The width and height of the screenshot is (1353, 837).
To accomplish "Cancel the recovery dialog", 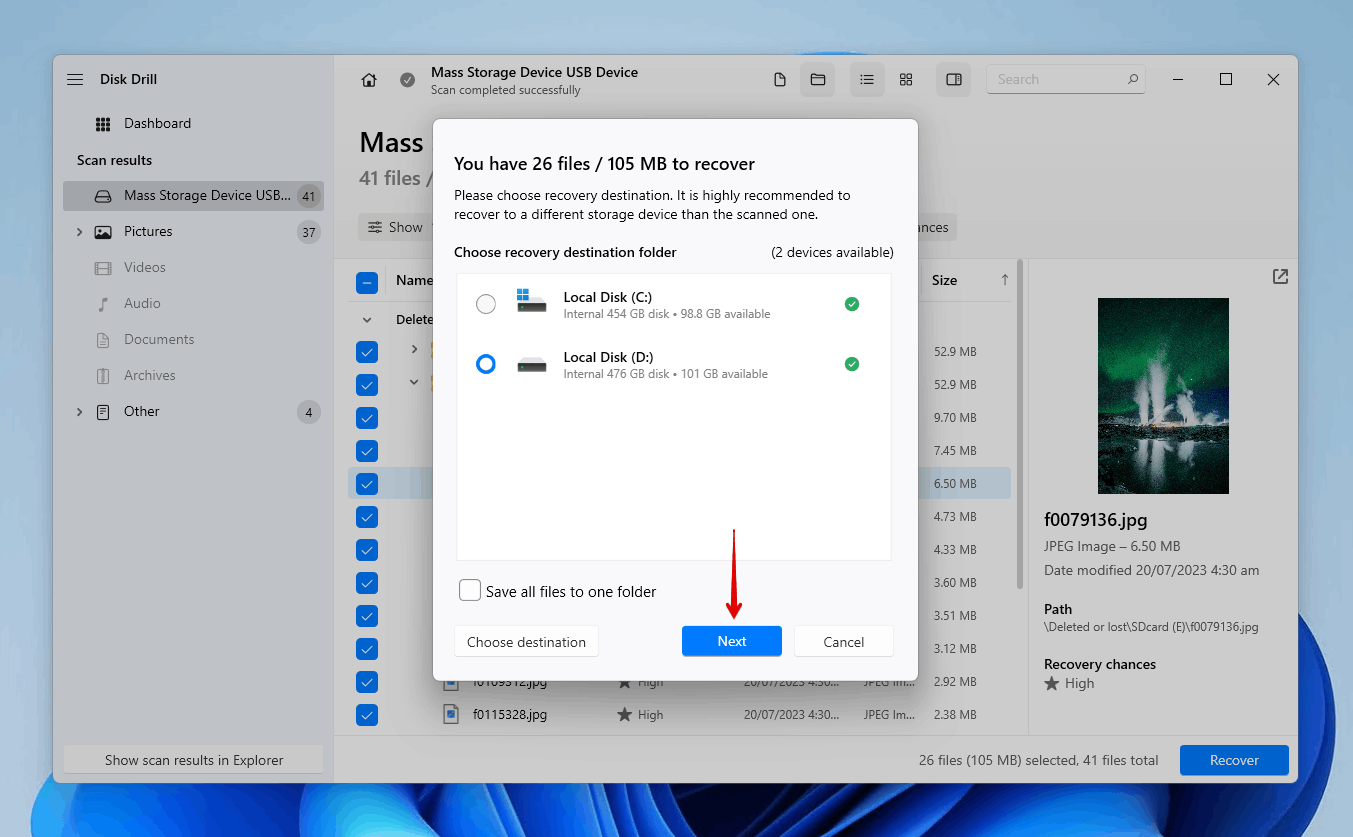I will [x=844, y=642].
